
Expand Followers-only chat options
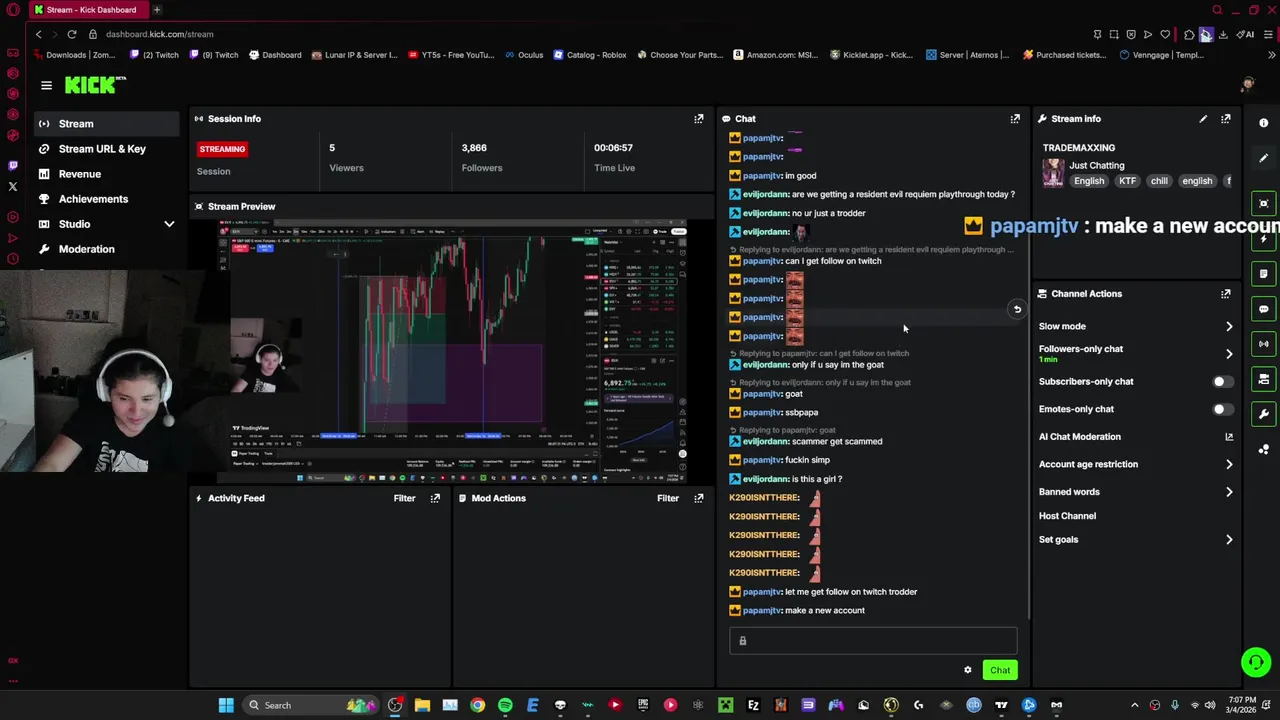pos(1229,354)
